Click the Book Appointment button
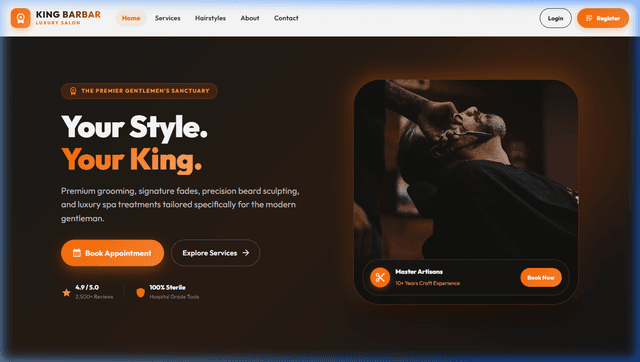Viewport: 640px width, 362px height. (x=112, y=253)
